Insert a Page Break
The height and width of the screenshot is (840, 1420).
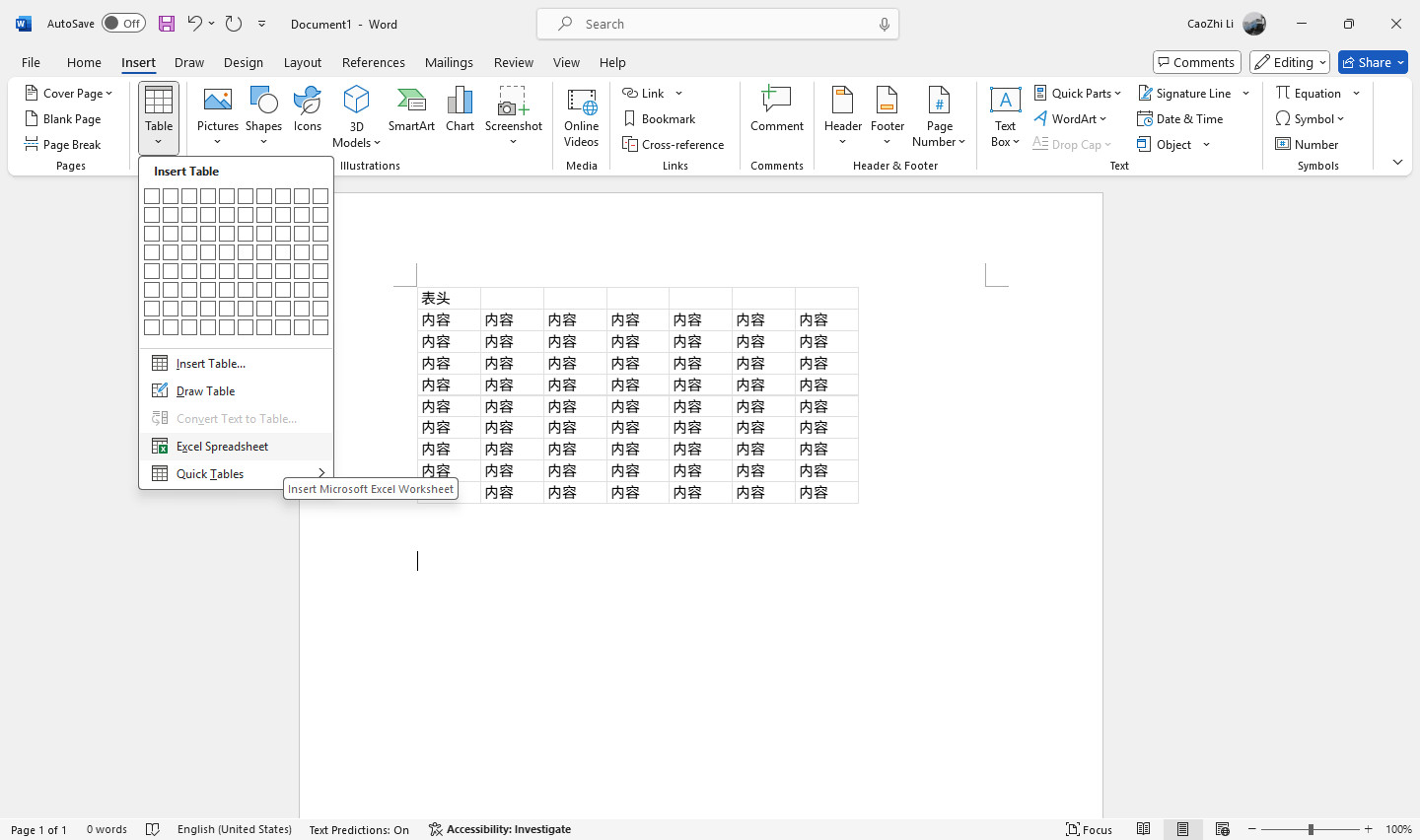coord(63,144)
